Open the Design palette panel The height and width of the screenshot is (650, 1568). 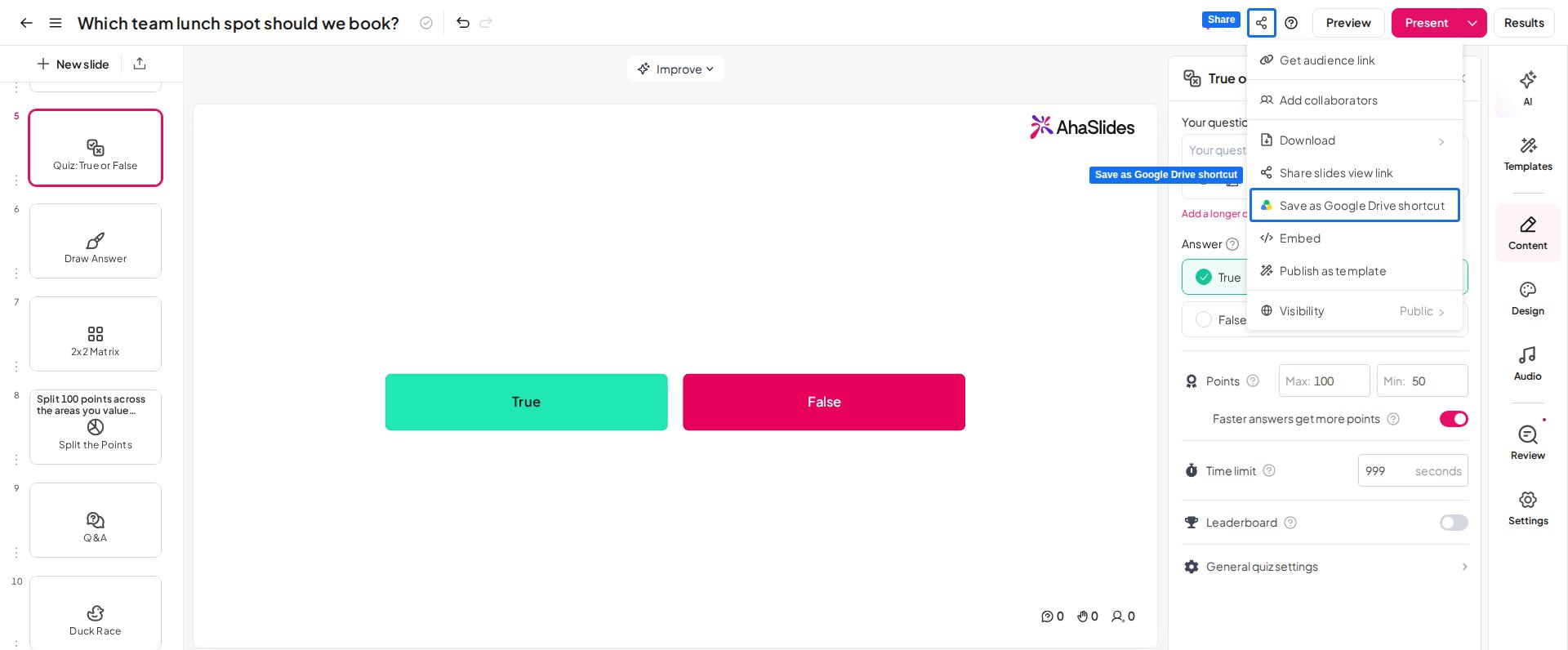[1528, 299]
